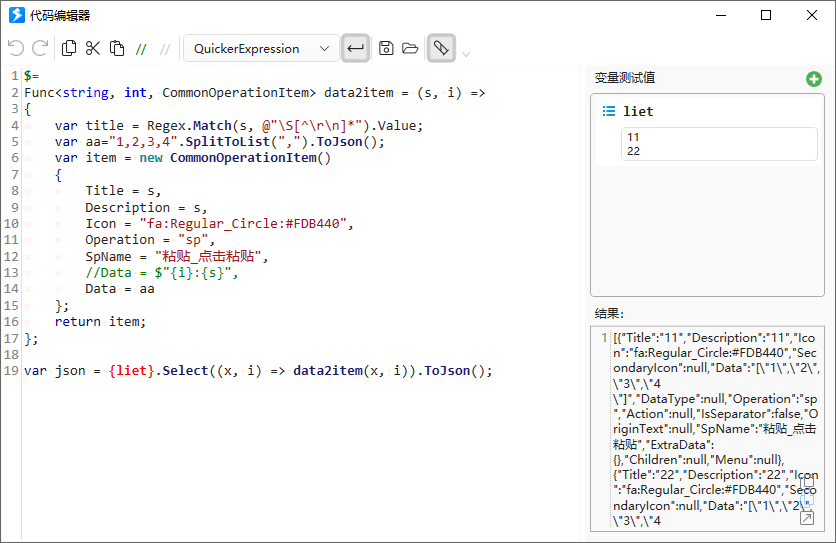
Task: Click the result JSON text area
Action: tap(713, 429)
